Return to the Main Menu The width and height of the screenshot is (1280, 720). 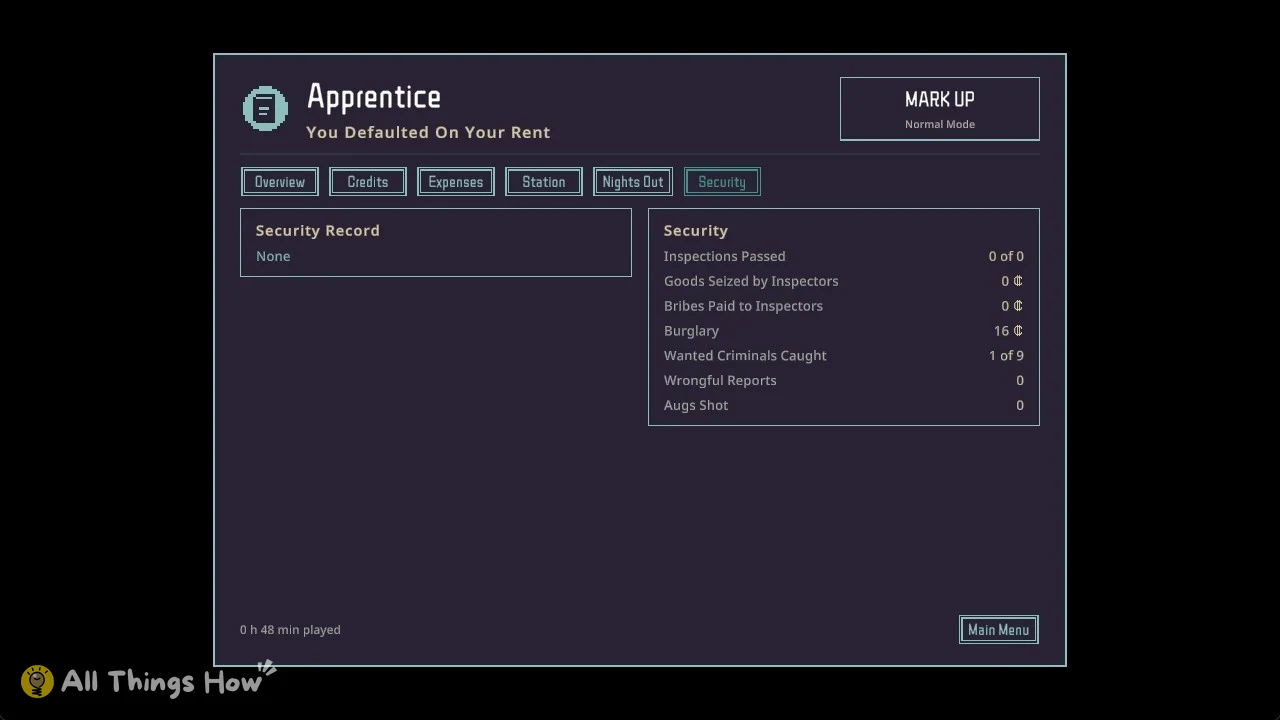(998, 630)
